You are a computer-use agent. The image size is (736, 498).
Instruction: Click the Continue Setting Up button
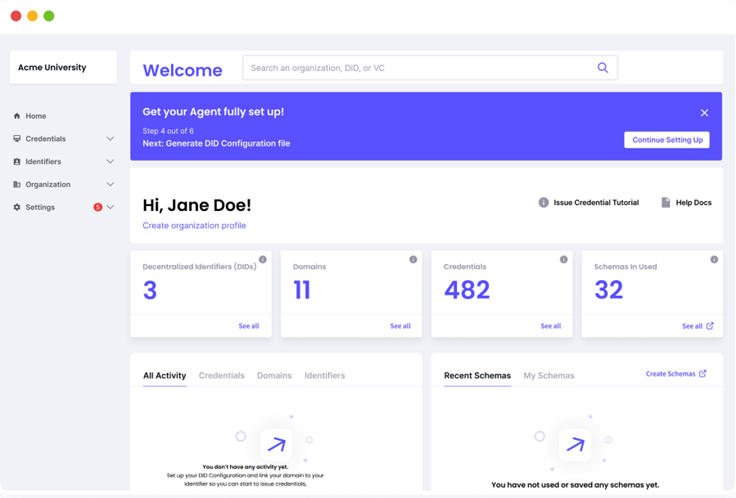coord(667,140)
